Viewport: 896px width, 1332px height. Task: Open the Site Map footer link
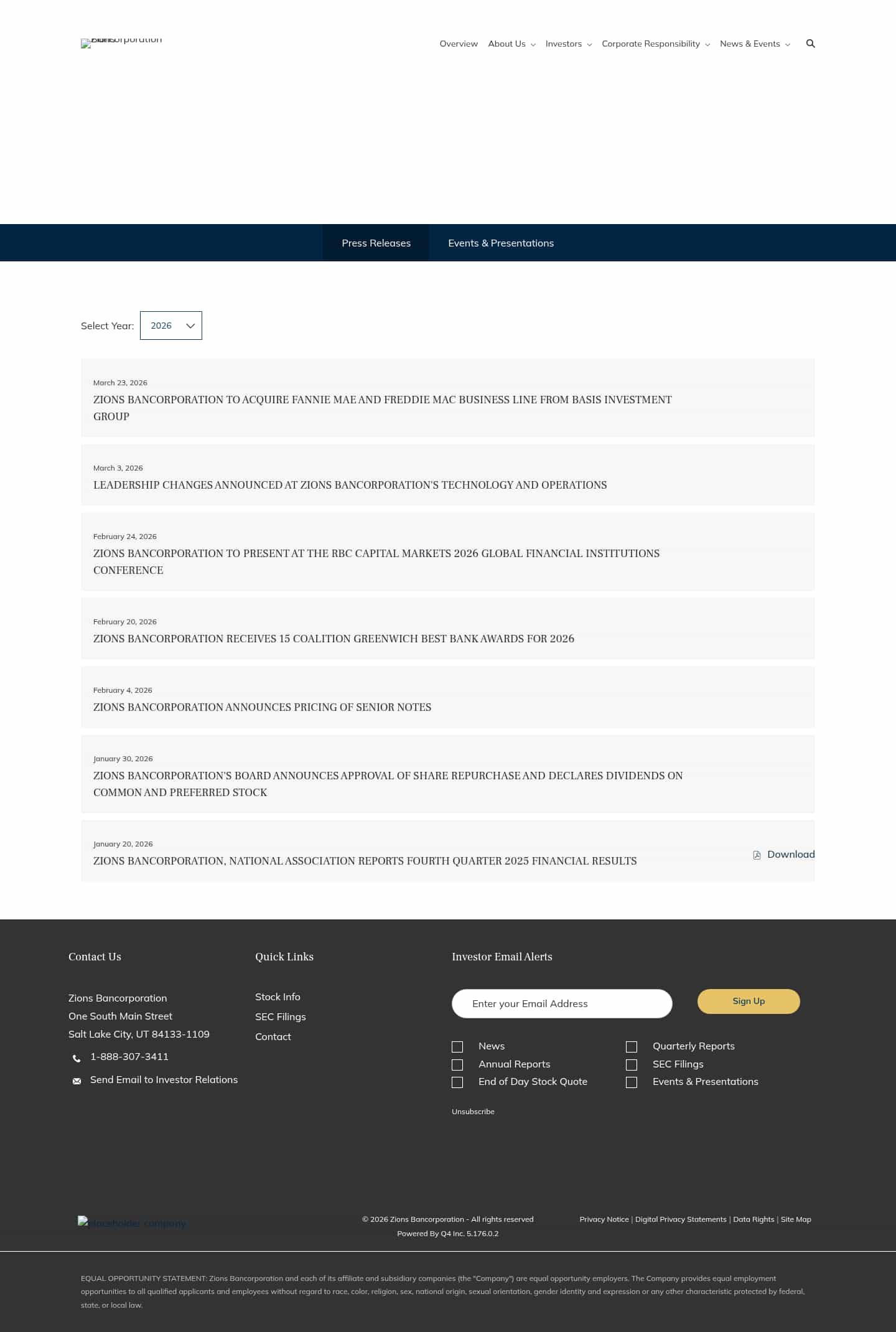796,1219
